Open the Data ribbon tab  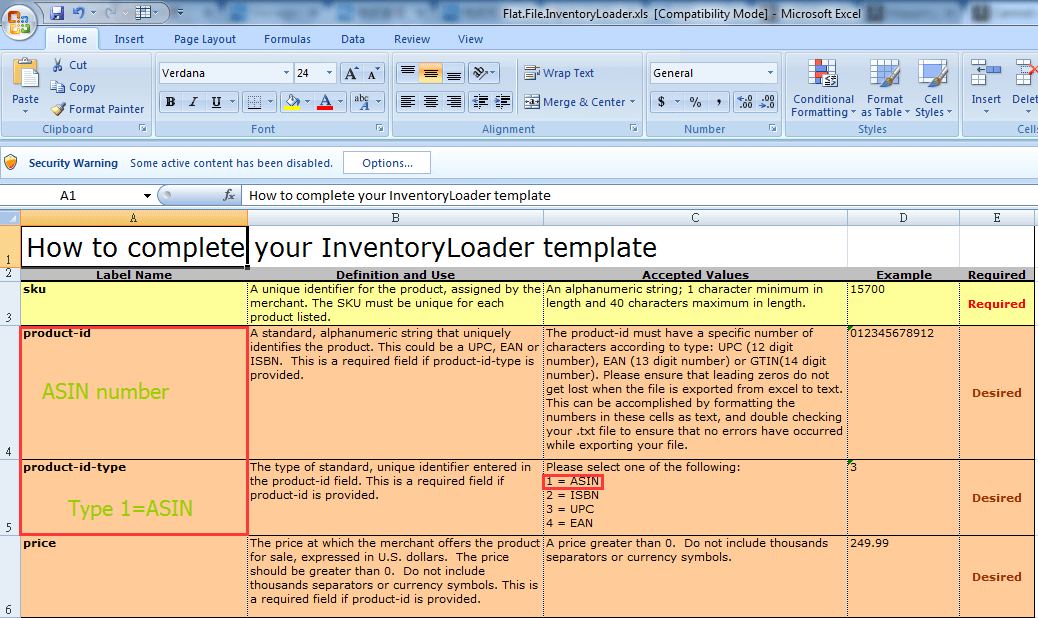353,39
